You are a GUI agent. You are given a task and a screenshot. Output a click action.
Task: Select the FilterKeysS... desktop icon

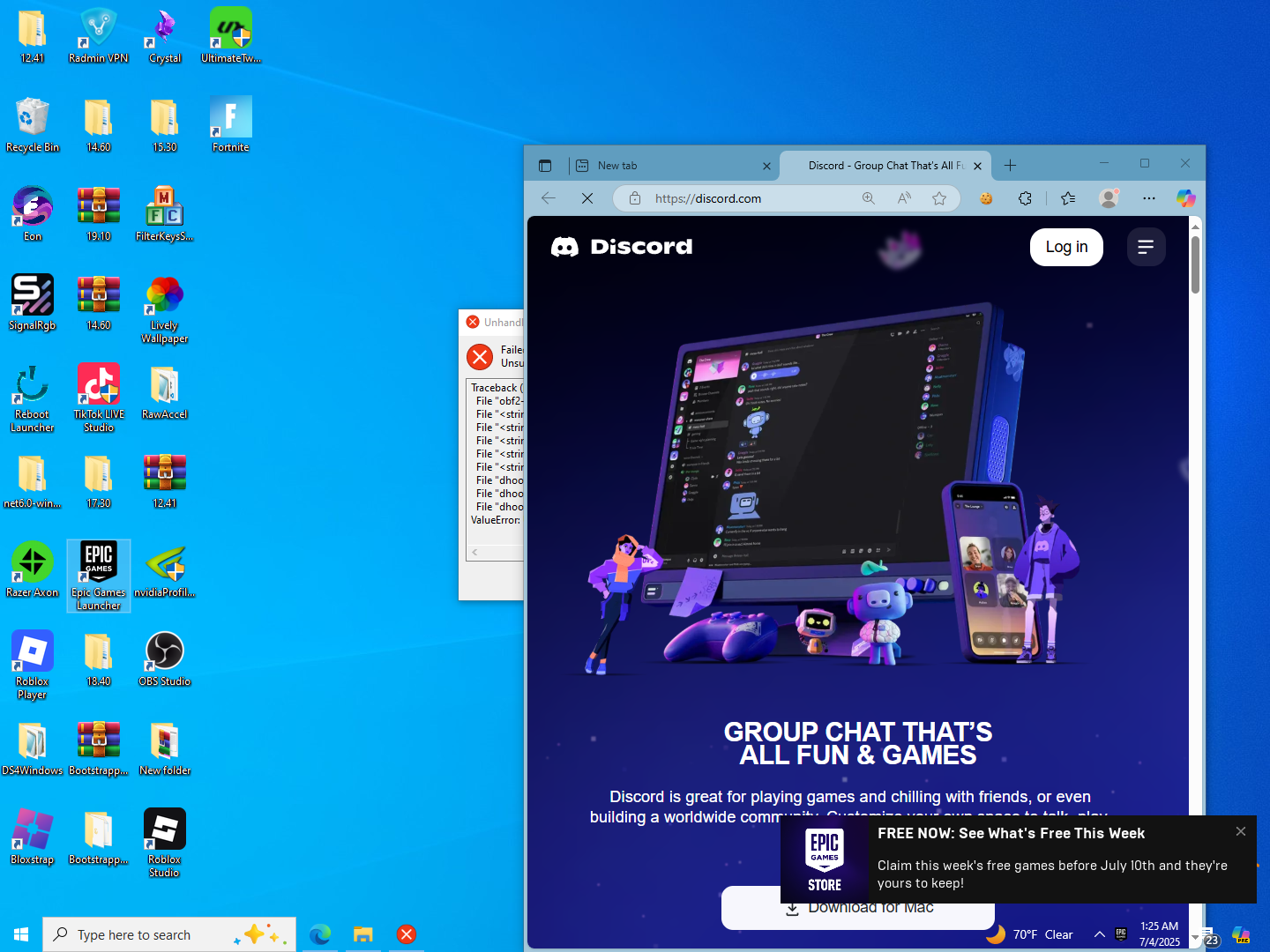point(165,214)
